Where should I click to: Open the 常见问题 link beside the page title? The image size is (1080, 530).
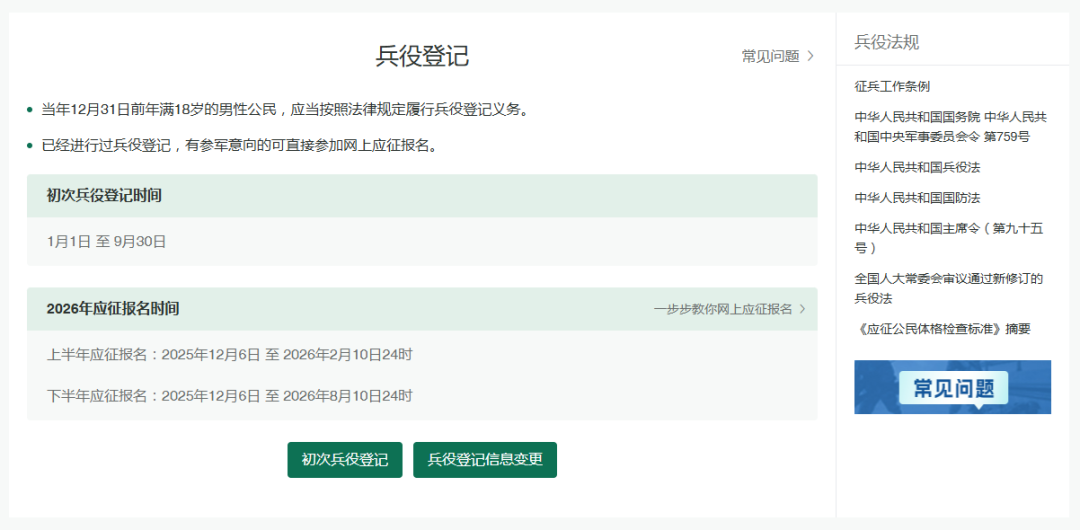tap(770, 56)
